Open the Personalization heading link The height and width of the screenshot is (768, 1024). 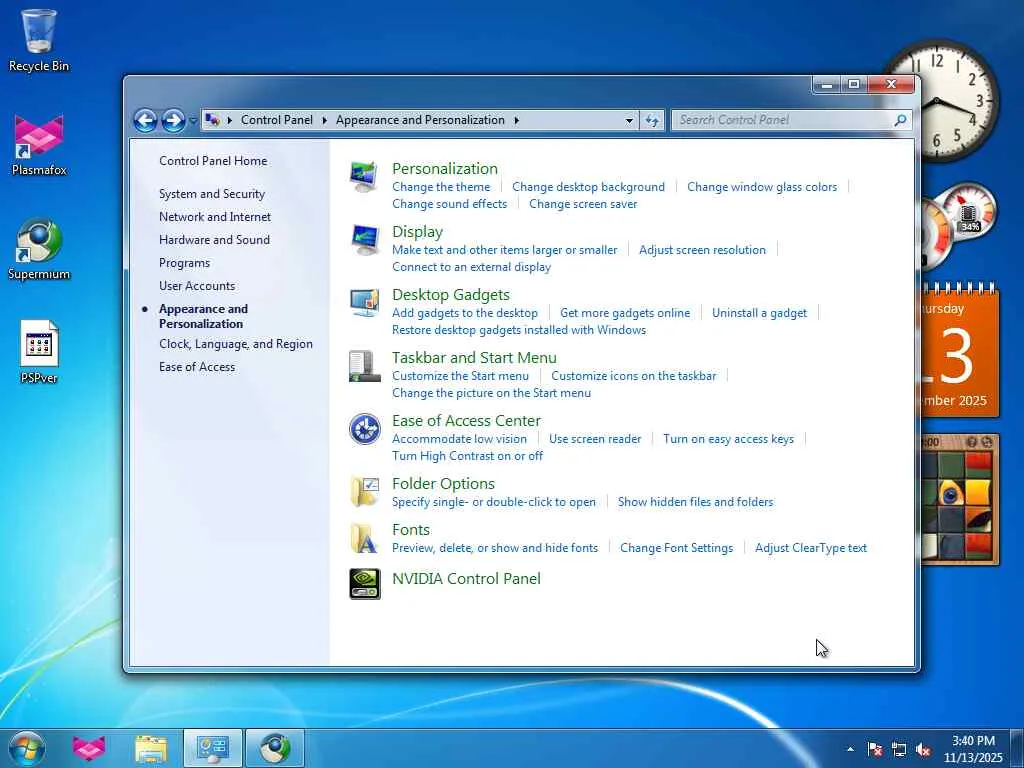[x=445, y=168]
